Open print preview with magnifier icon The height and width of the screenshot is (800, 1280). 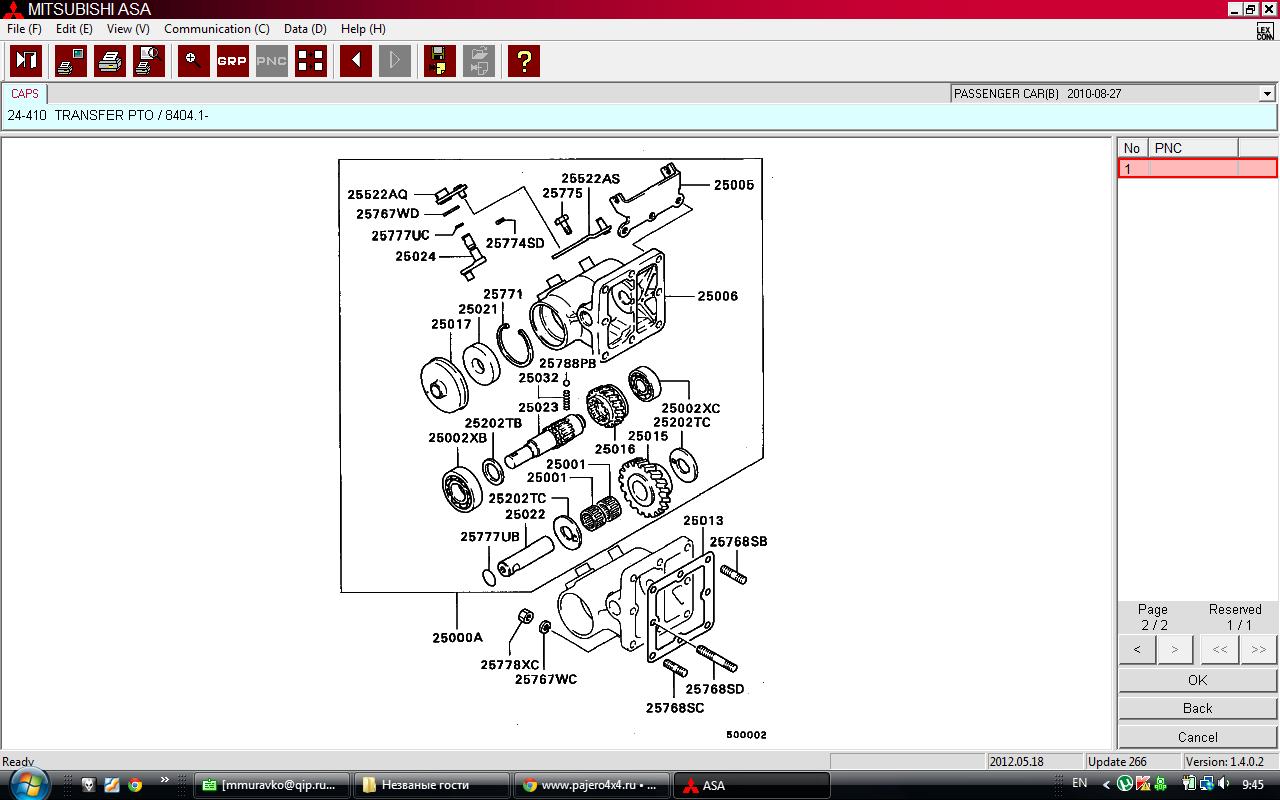click(x=149, y=61)
